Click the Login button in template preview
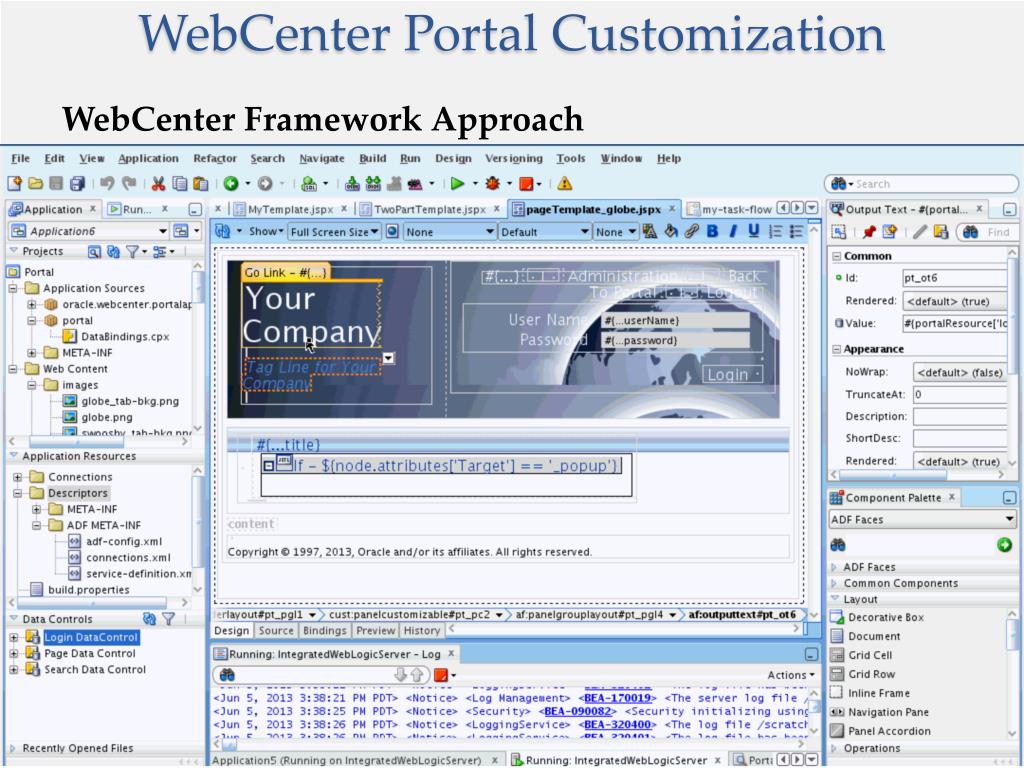1024x768 pixels. coord(732,374)
